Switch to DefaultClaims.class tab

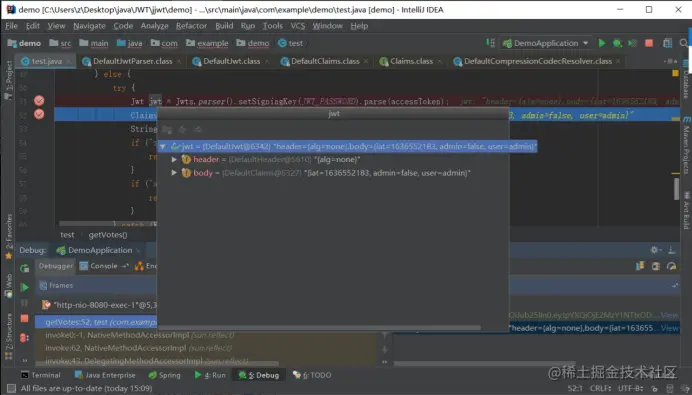pos(325,61)
